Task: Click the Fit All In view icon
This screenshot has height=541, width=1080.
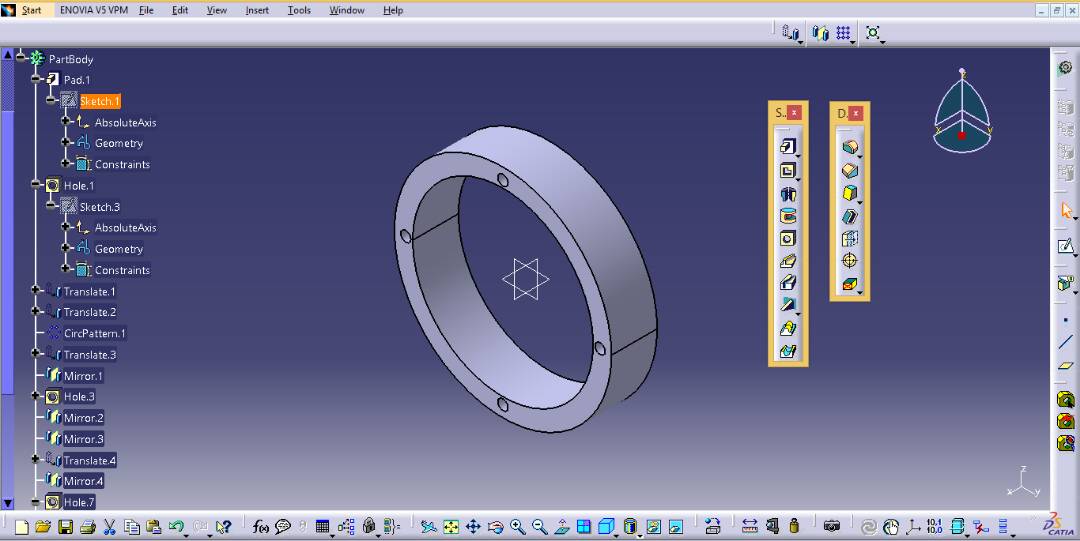Action: pos(451,526)
